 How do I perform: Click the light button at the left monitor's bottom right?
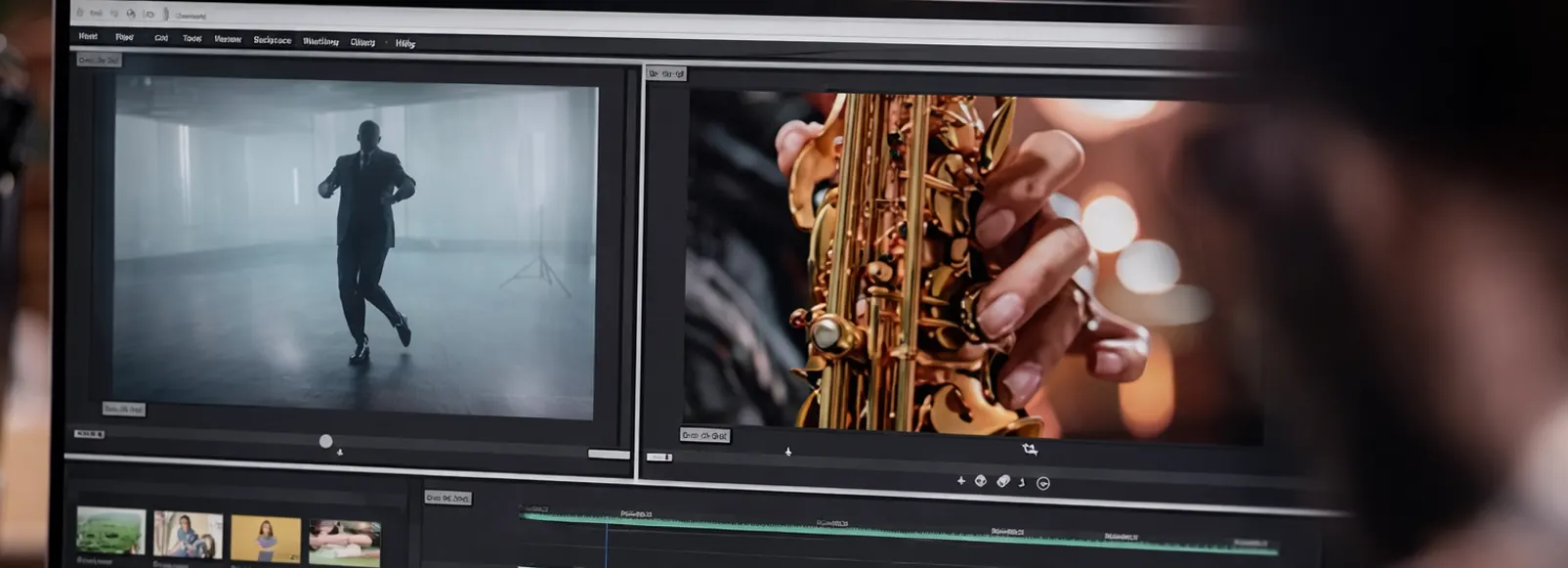pos(609,455)
